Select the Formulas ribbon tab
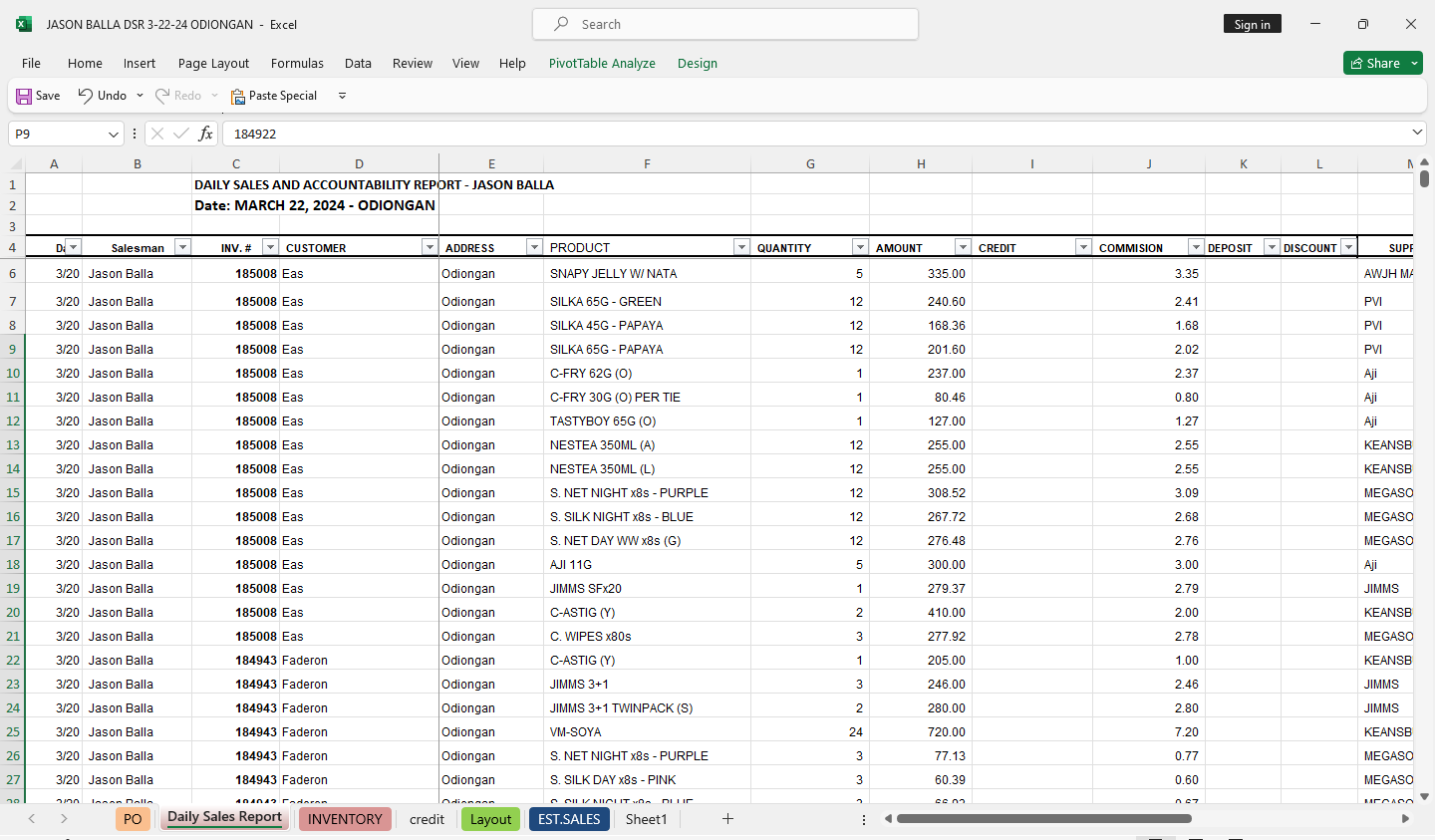1435x840 pixels. [x=297, y=63]
